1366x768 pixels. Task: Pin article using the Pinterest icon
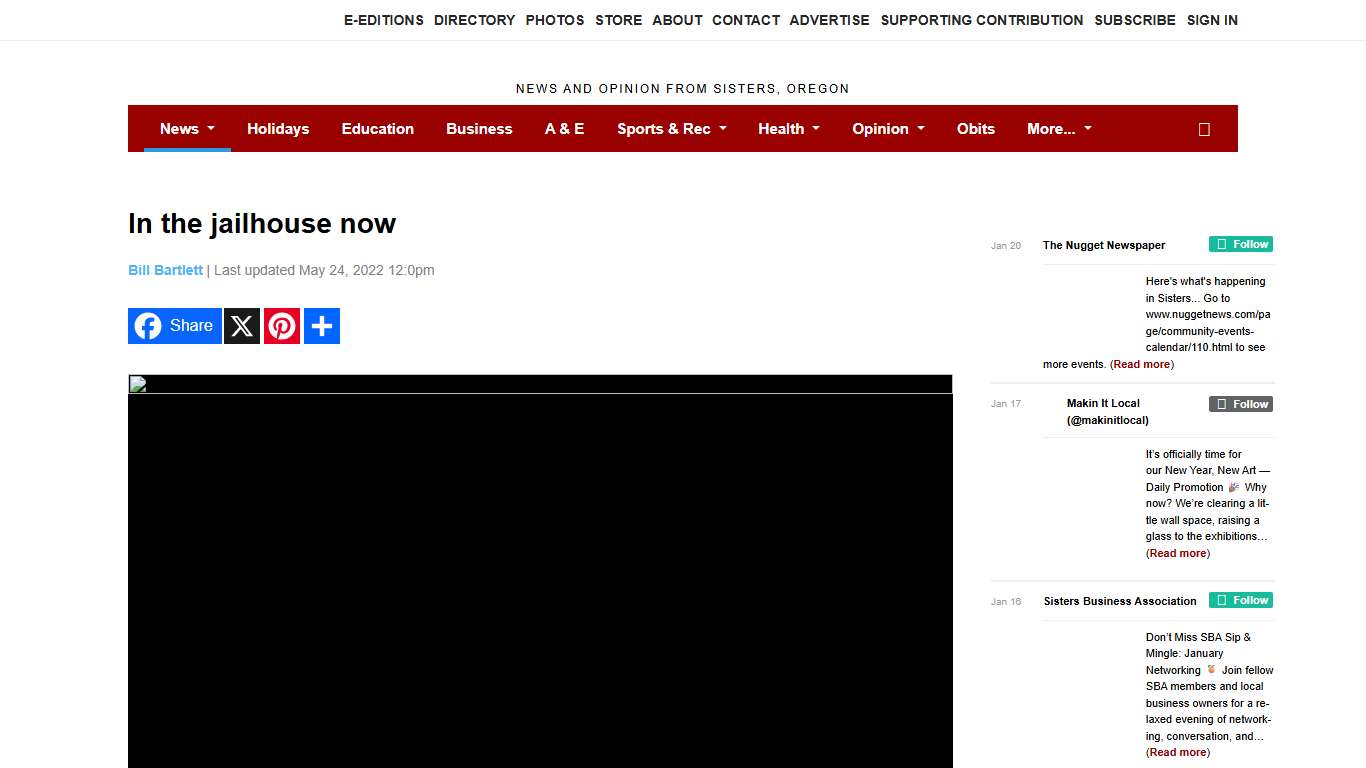282,326
